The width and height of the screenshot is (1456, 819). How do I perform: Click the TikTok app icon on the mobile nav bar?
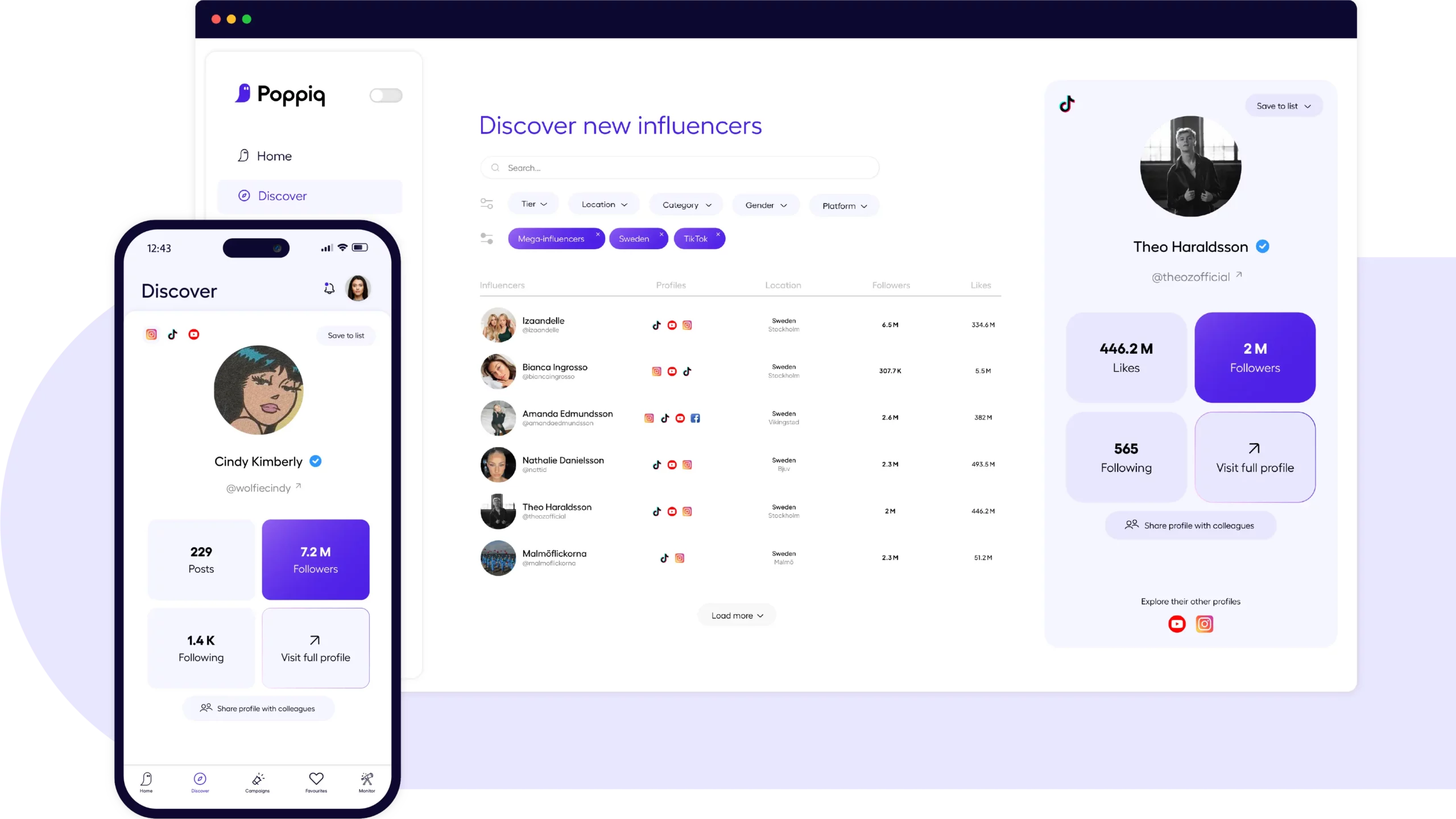[172, 334]
